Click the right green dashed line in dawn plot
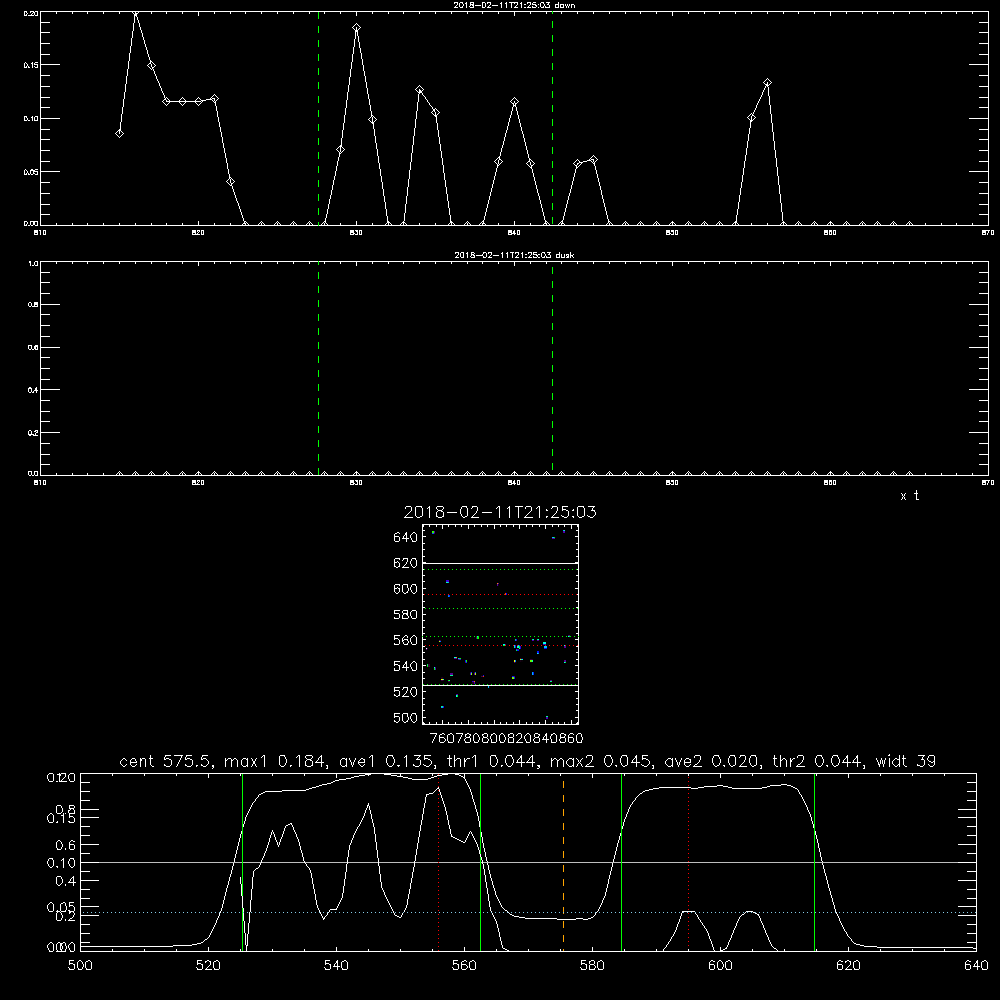 pyautogui.click(x=552, y=118)
